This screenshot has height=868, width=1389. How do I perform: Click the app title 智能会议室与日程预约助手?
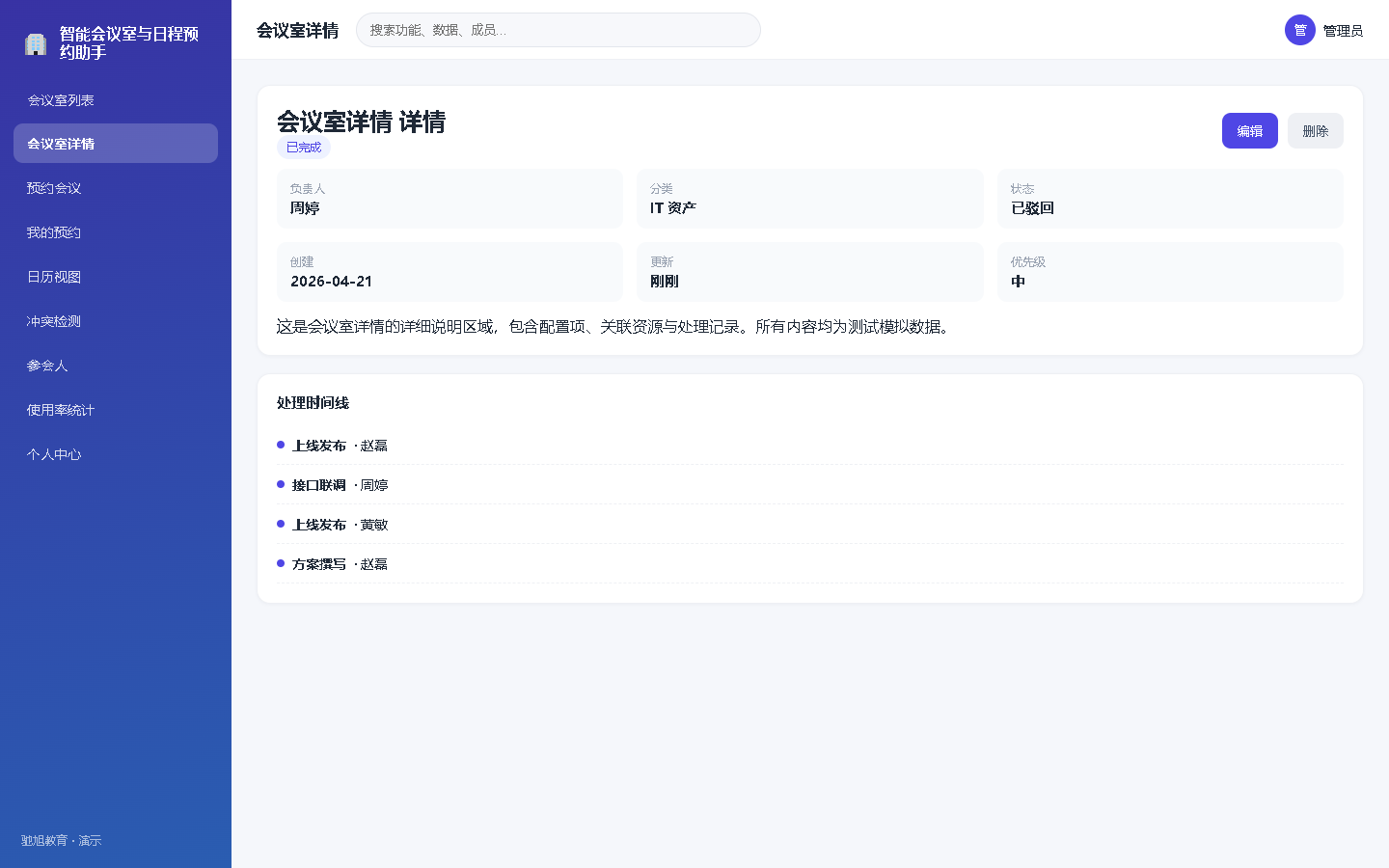click(x=129, y=43)
